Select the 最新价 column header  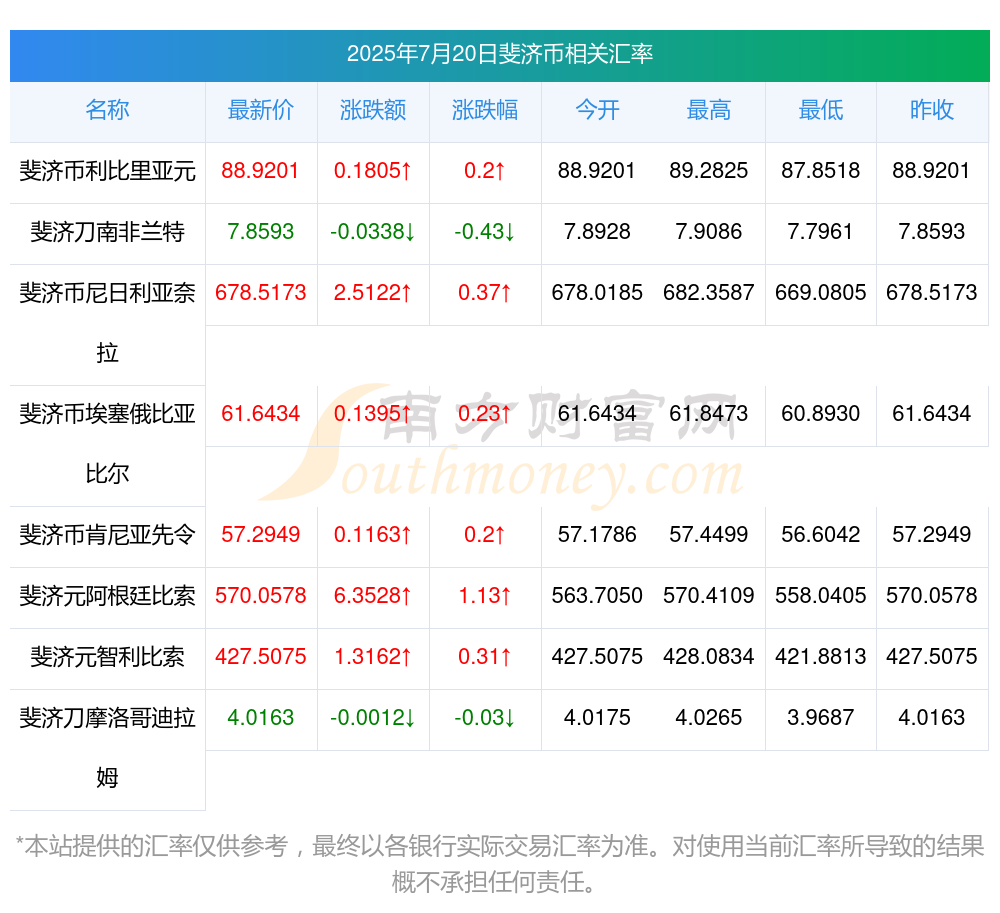pos(261,110)
